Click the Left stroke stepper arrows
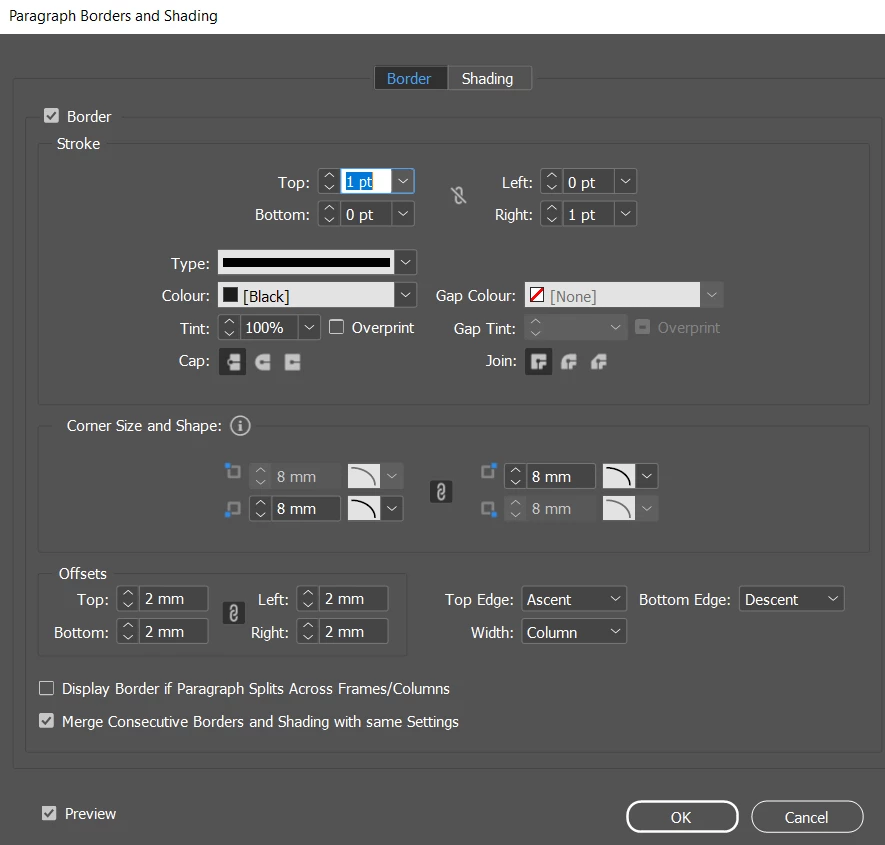Screen dimensions: 885x845 click(x=551, y=182)
